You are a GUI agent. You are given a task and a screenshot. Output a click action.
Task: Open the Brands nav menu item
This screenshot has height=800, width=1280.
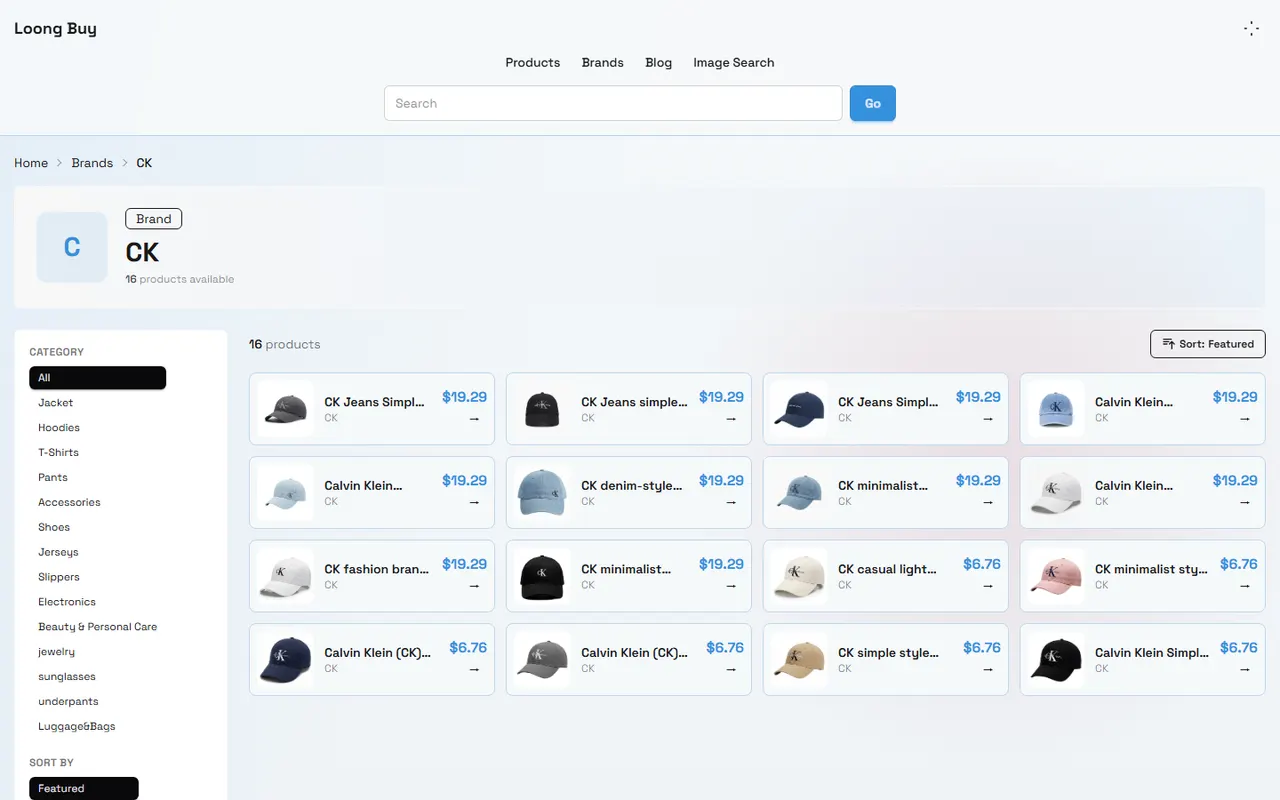point(602,62)
